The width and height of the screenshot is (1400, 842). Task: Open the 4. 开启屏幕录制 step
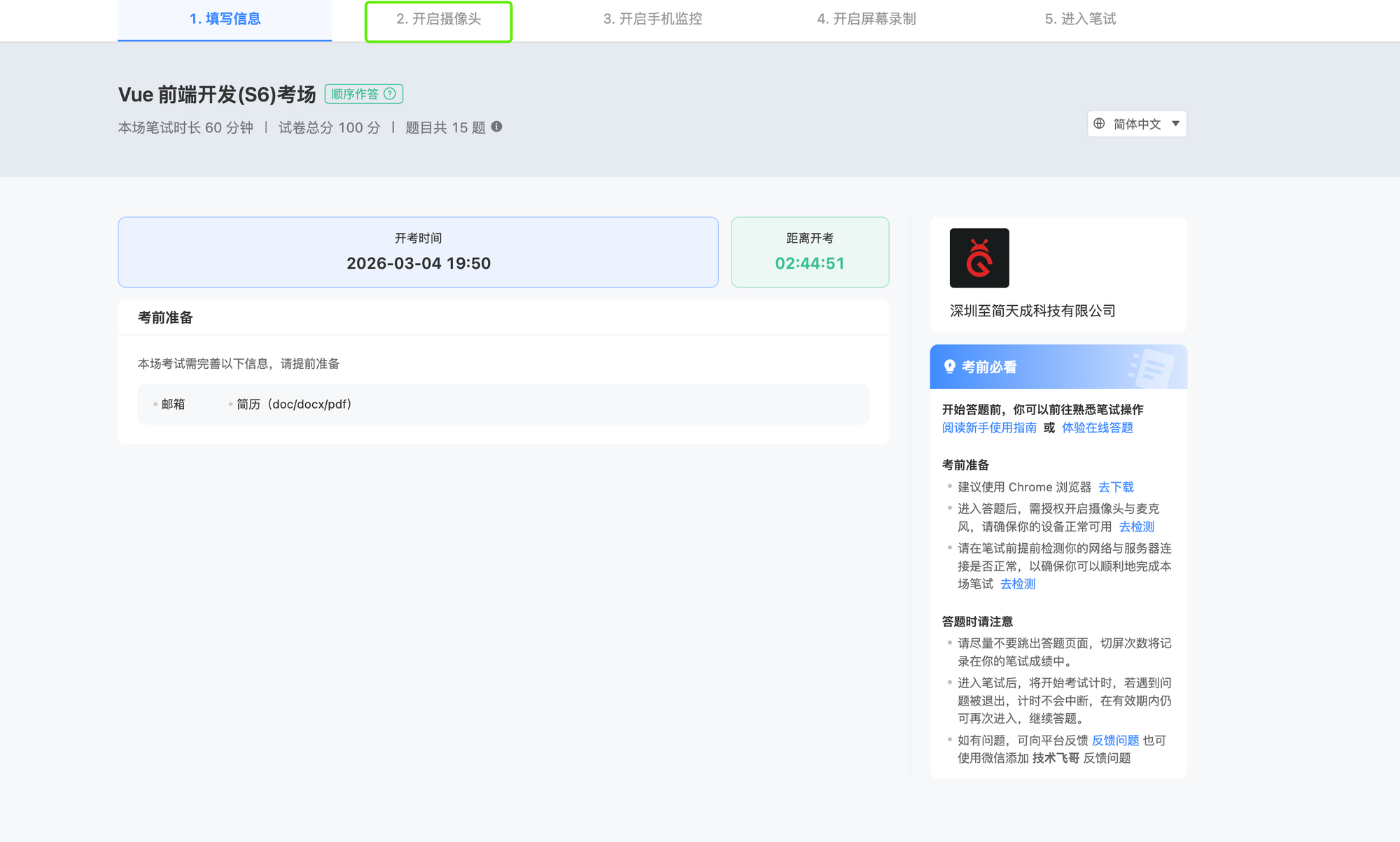click(866, 19)
